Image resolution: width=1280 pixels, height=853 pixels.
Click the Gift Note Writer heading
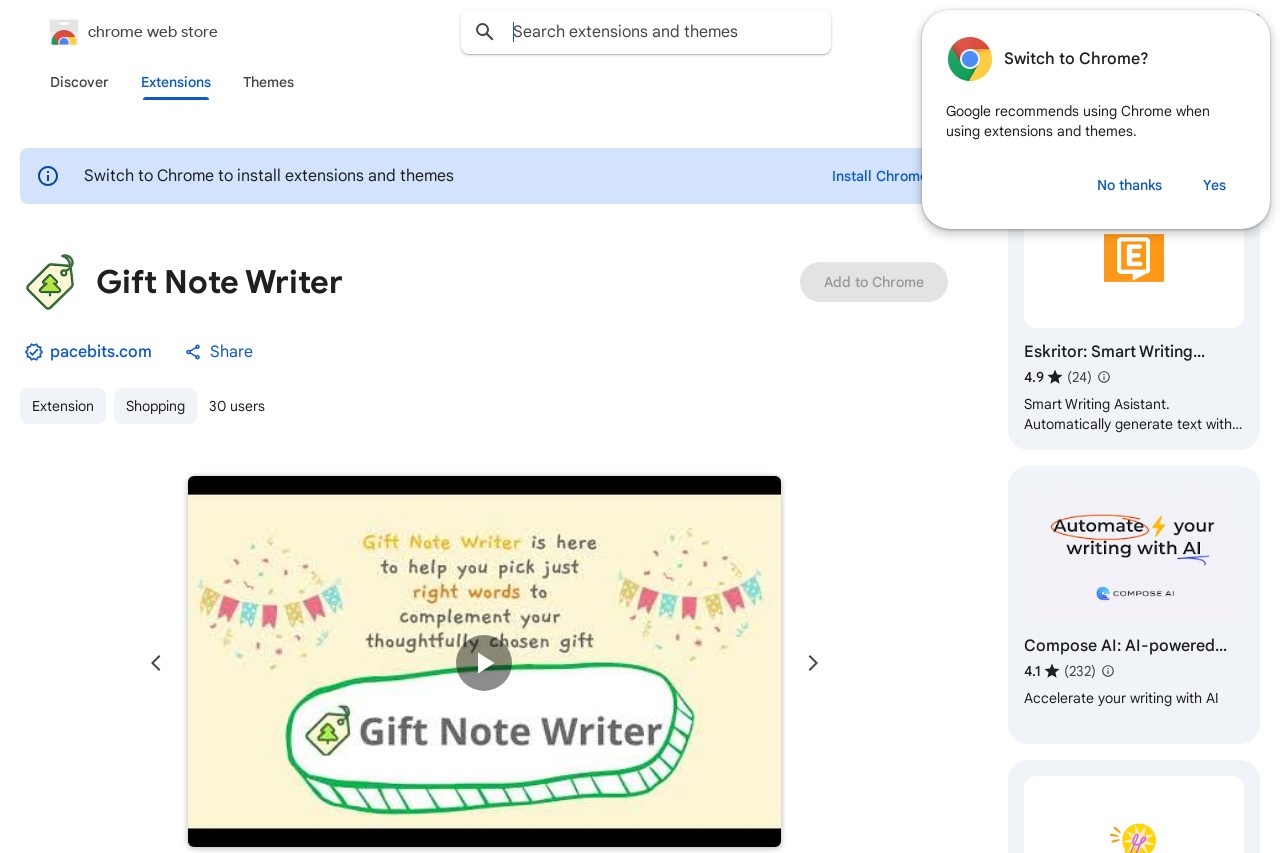pyautogui.click(x=219, y=282)
